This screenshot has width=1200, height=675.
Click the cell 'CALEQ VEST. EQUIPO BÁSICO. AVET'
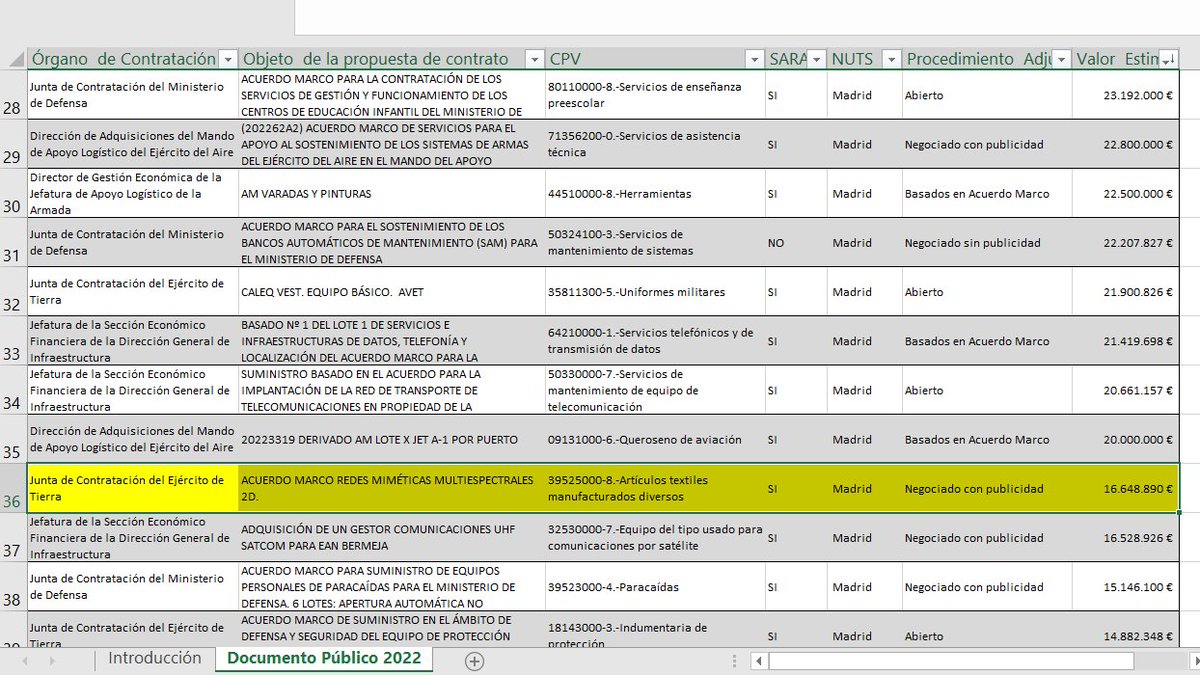[x=392, y=291]
